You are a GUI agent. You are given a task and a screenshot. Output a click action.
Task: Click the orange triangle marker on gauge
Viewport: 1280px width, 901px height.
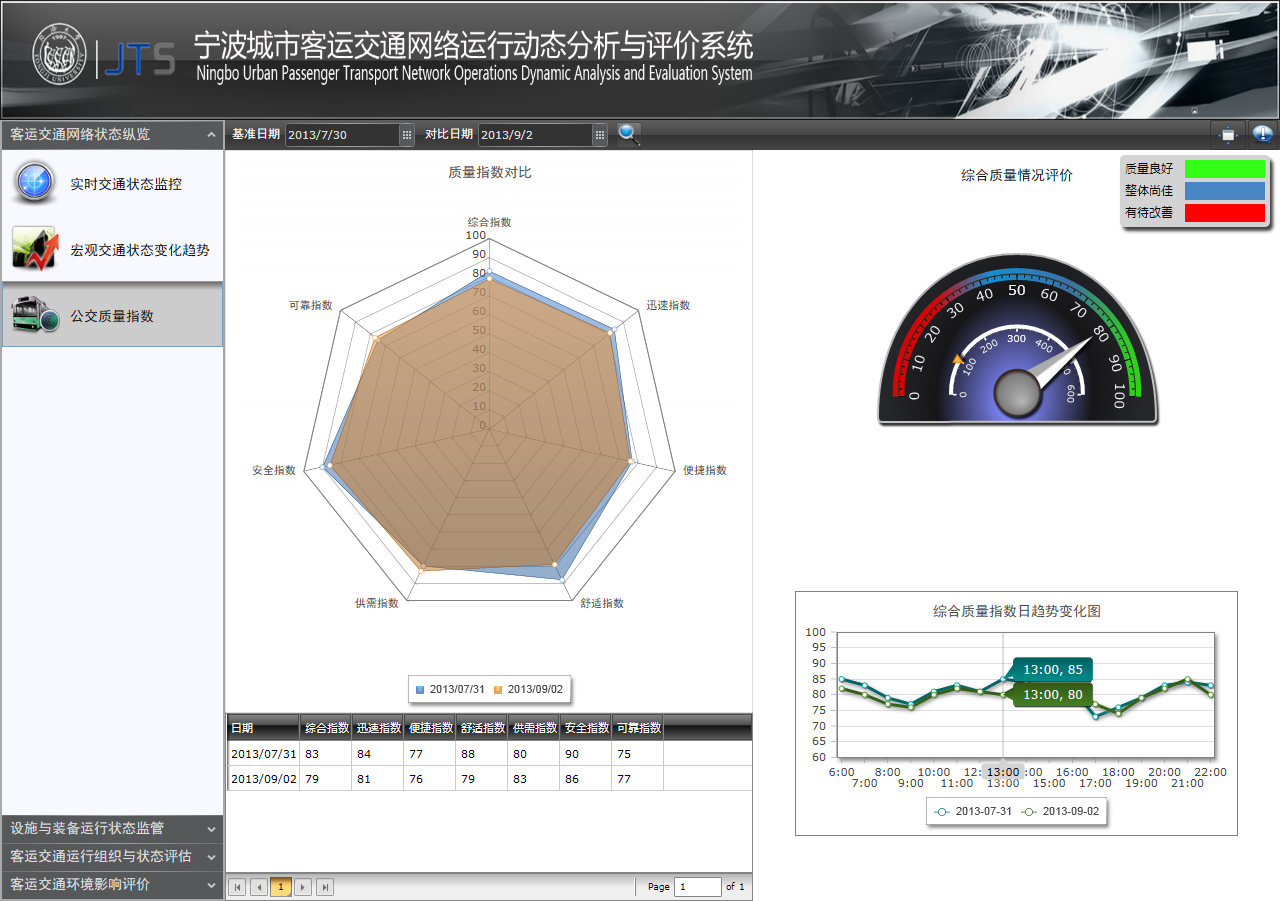[x=958, y=358]
